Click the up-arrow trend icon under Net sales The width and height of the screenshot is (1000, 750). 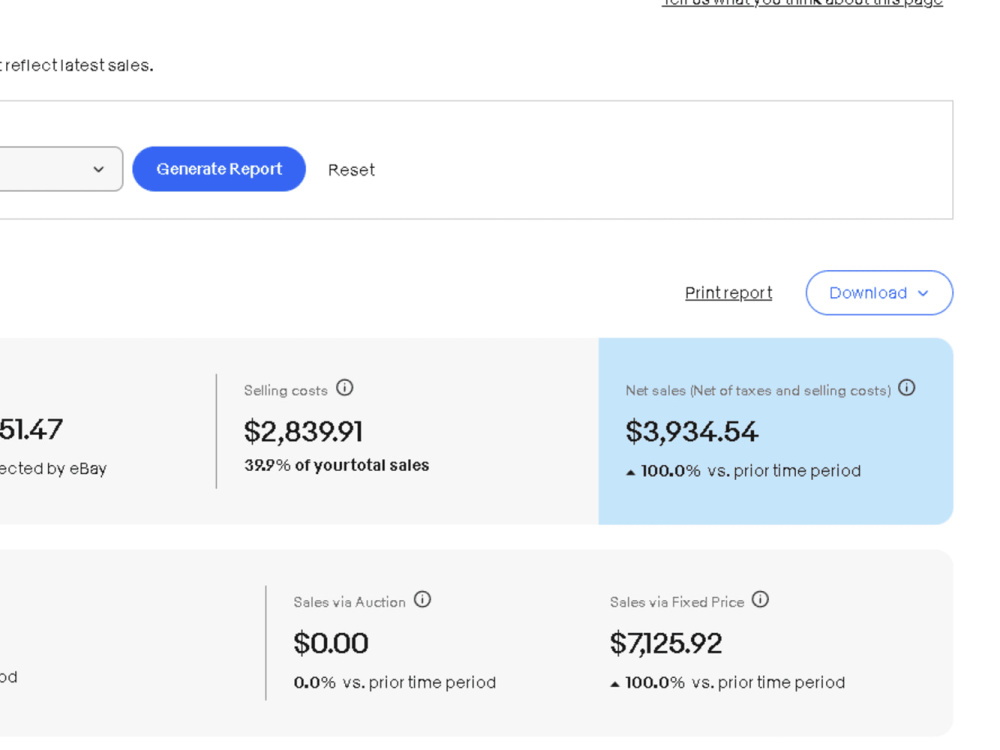tap(631, 473)
